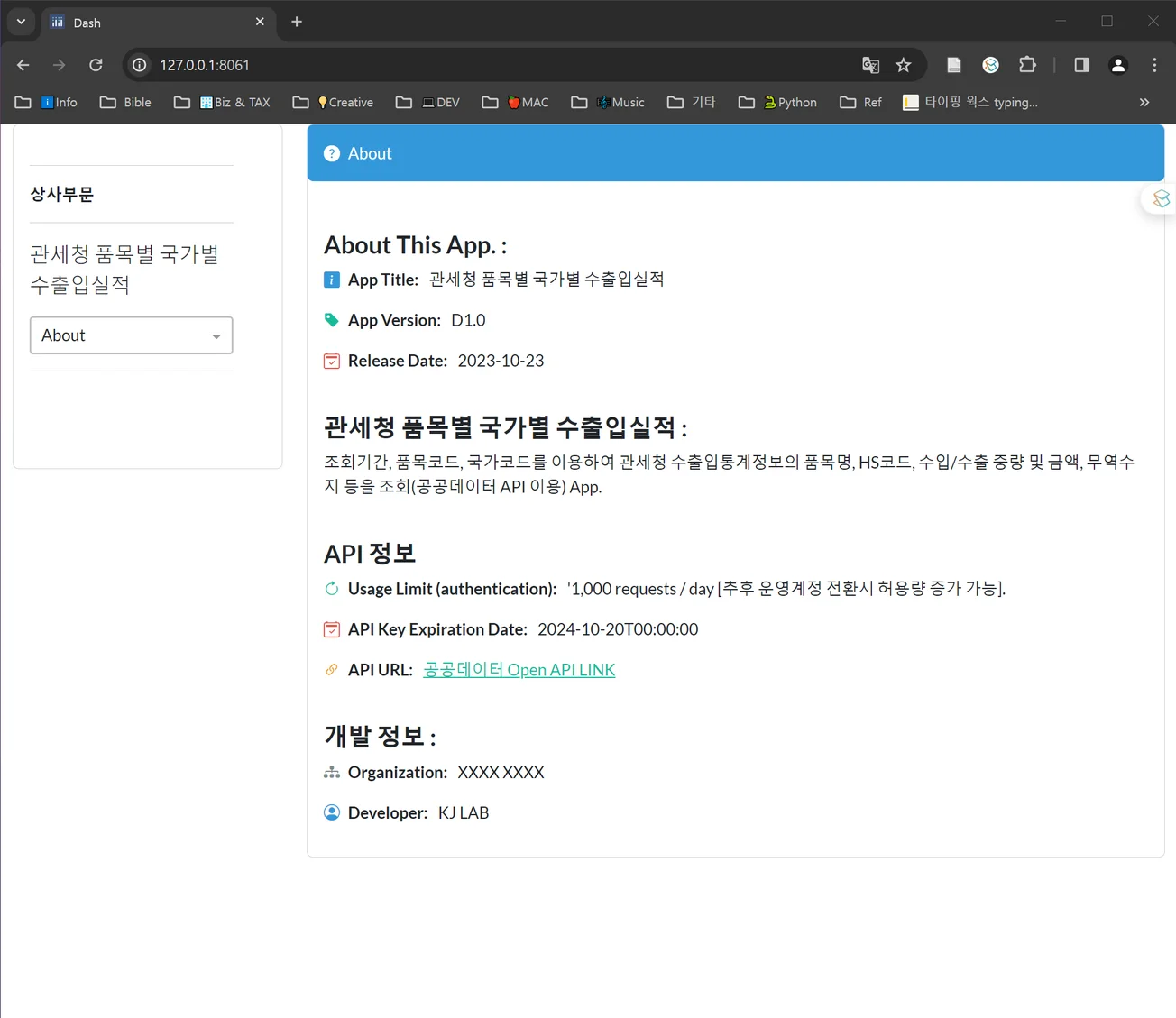Toggle the browser side panel
This screenshot has height=1018, width=1176.
pos(1081,65)
